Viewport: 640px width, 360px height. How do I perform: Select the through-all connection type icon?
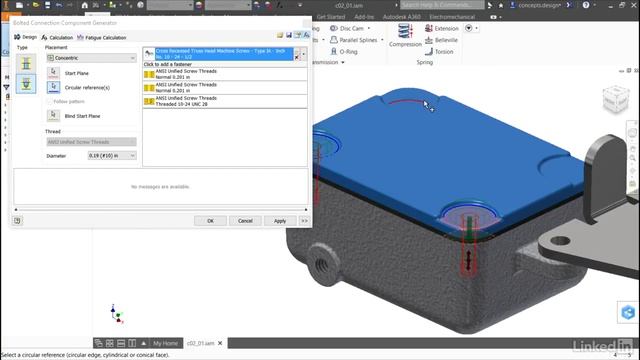point(26,63)
